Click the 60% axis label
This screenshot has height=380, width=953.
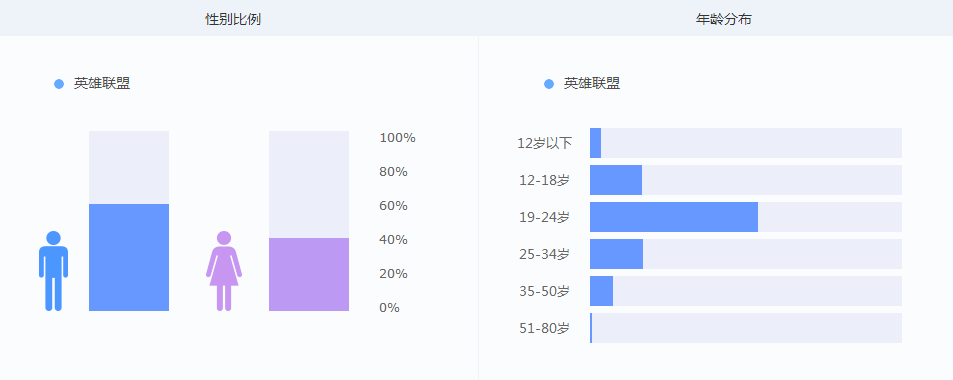[x=393, y=206]
